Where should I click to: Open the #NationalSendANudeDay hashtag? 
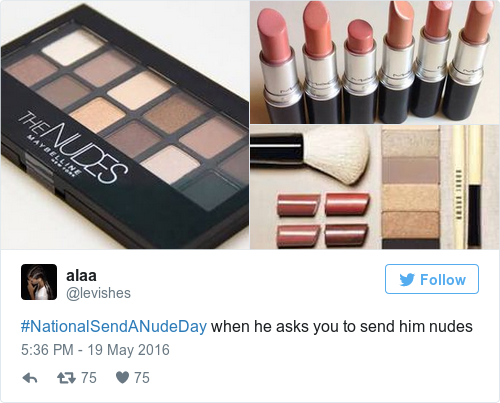(x=114, y=326)
